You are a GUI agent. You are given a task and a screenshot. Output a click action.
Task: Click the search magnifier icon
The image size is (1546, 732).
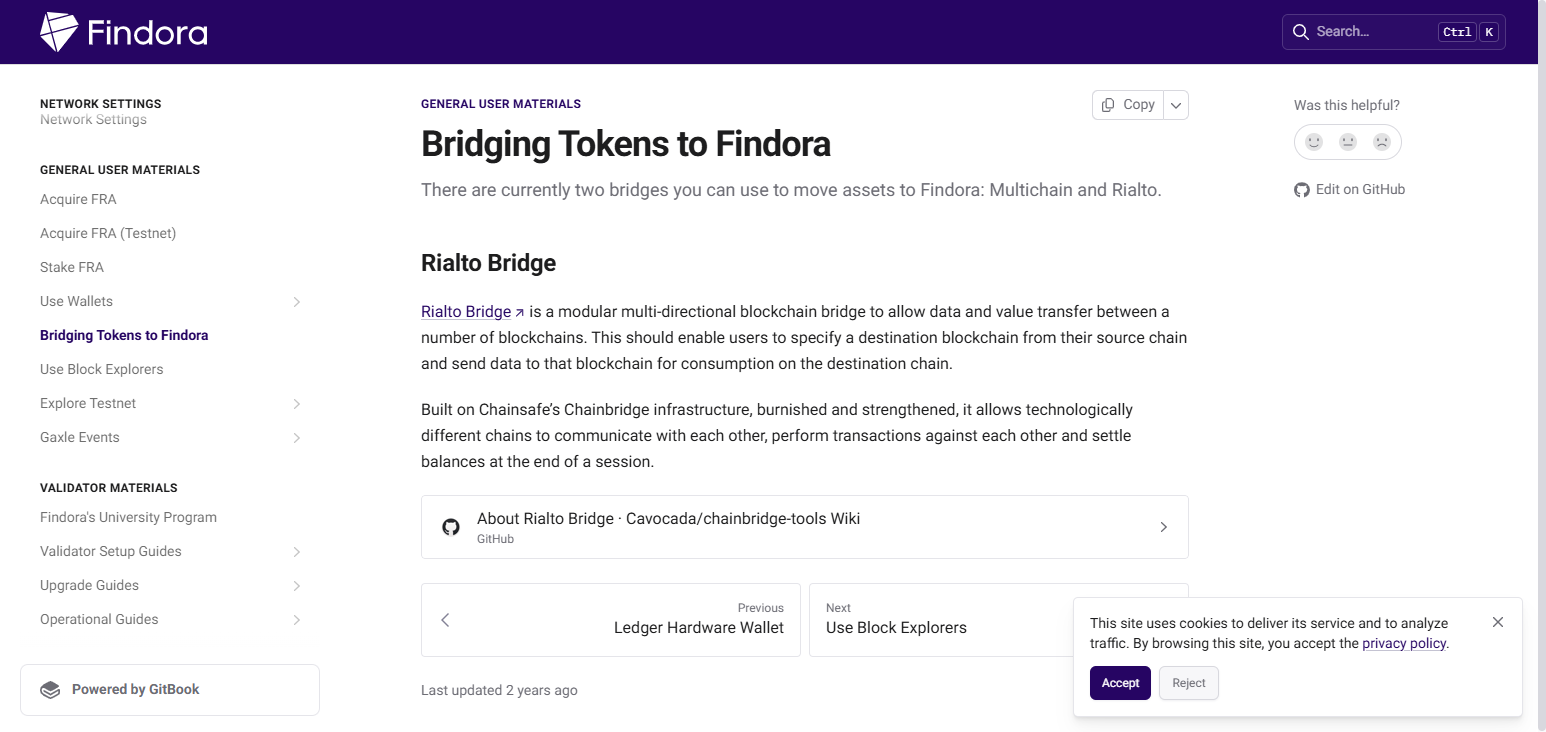(x=1301, y=31)
